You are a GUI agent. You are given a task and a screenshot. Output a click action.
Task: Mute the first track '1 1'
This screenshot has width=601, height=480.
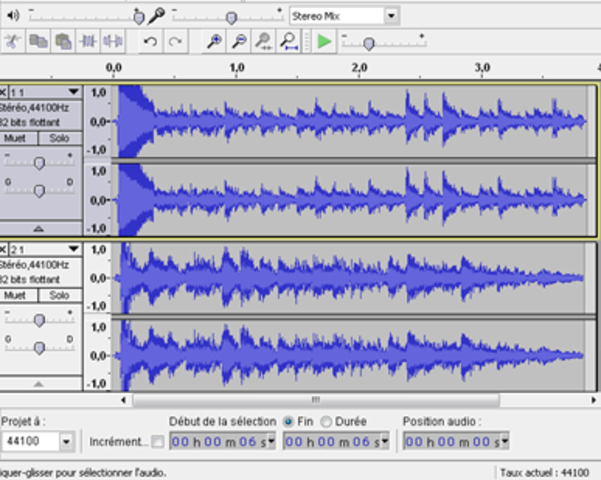[18, 138]
